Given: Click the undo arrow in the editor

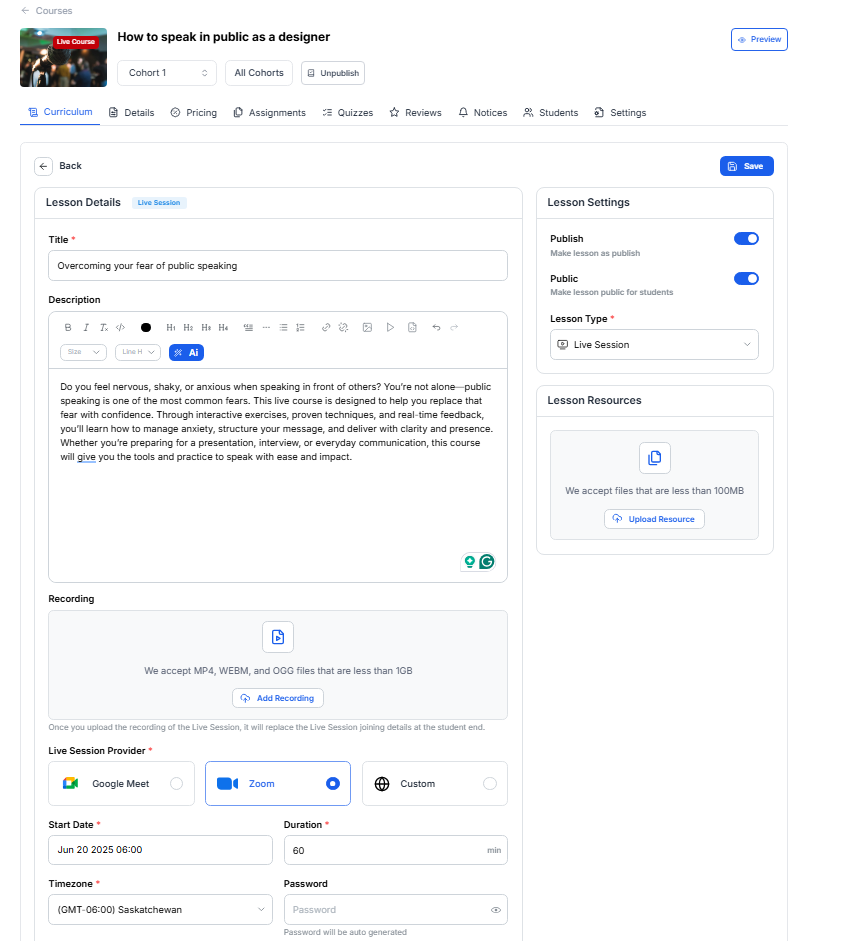Looking at the screenshot, I should tap(436, 327).
